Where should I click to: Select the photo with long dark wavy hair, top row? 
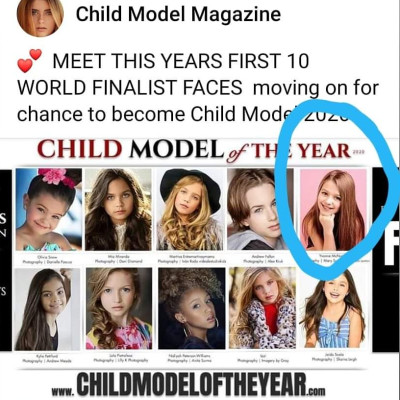tap(118, 209)
